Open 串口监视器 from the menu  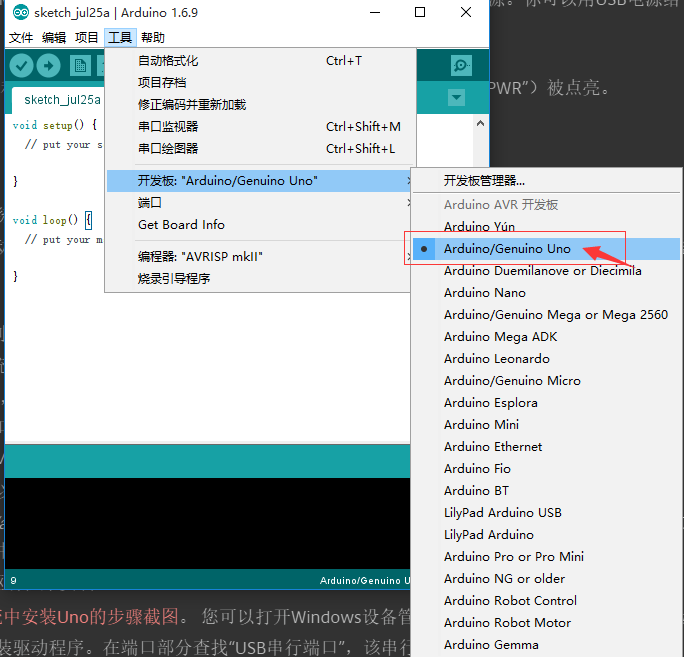(x=261, y=127)
